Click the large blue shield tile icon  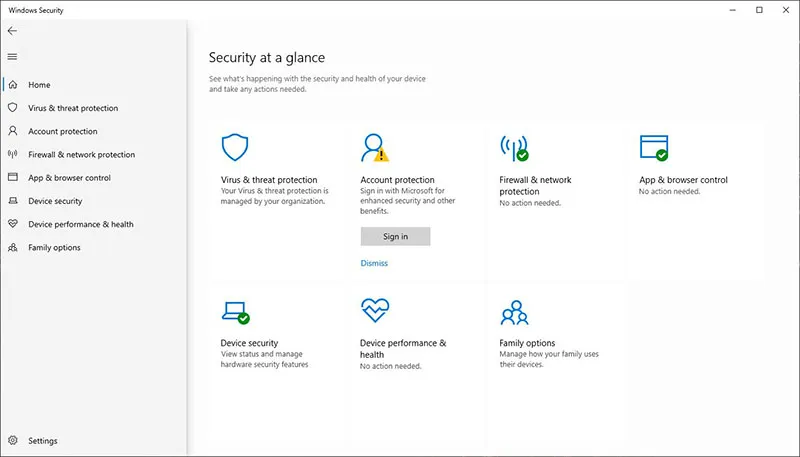coord(235,147)
